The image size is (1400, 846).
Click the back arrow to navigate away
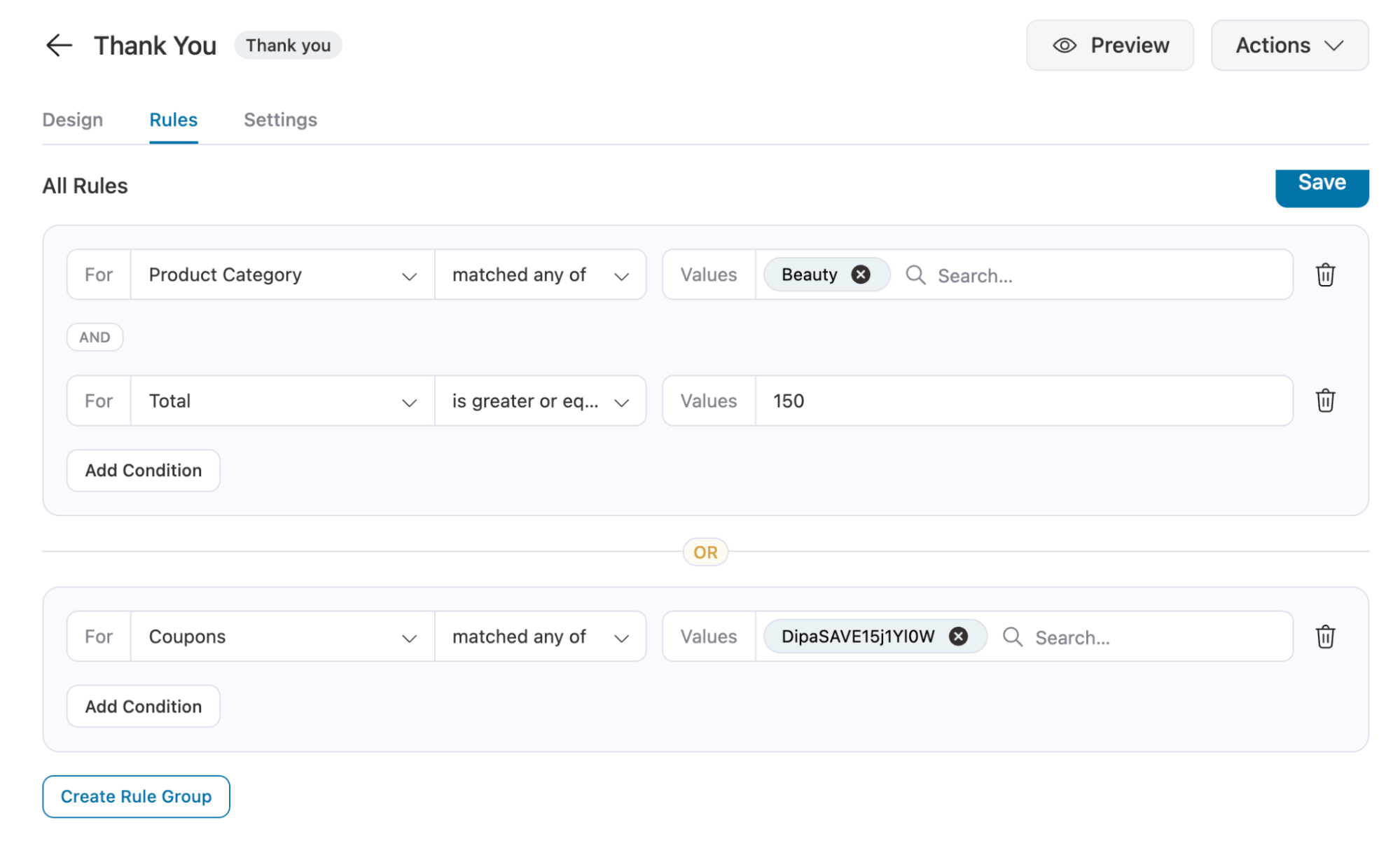point(58,43)
